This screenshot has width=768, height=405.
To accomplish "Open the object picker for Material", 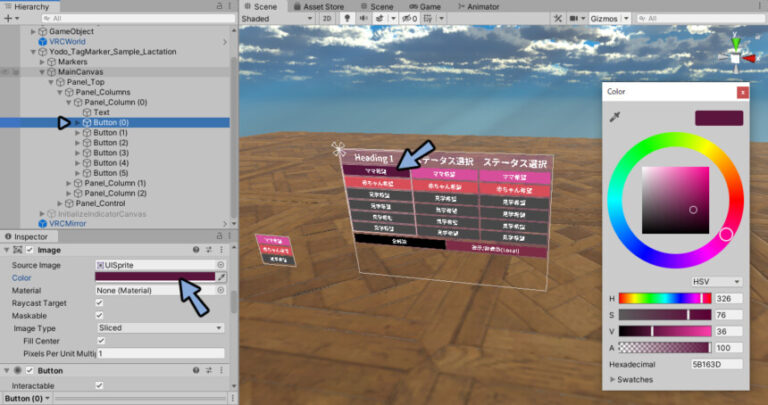I will click(x=221, y=290).
